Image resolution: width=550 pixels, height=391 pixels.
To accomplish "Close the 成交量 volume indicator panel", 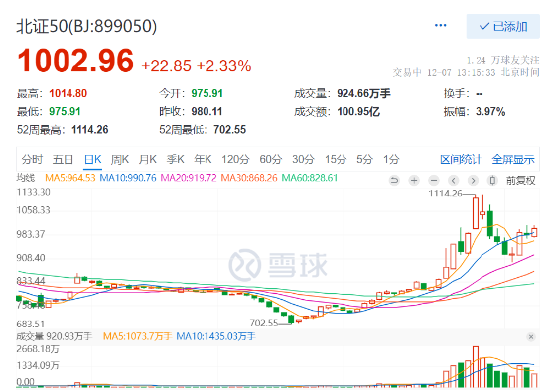I will click(531, 337).
